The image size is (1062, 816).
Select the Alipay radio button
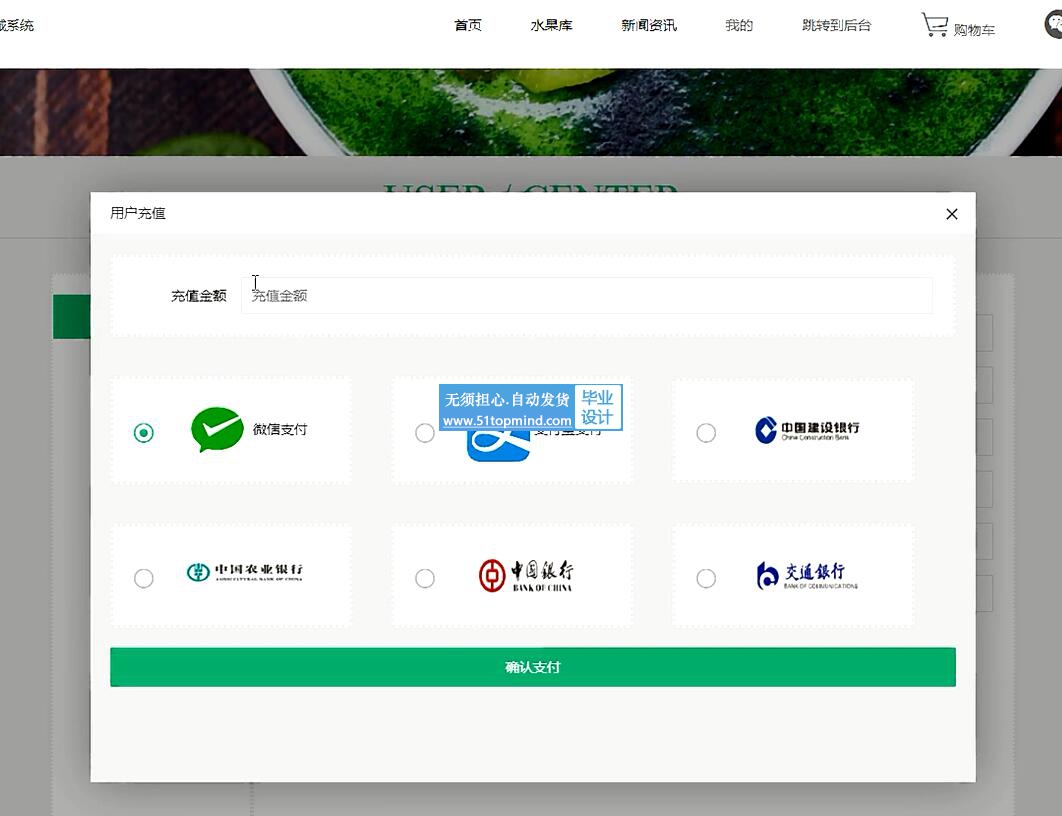[x=425, y=433]
